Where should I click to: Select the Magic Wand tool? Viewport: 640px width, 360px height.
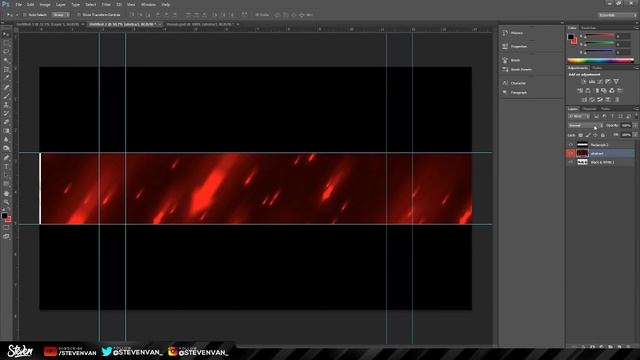click(x=6, y=60)
